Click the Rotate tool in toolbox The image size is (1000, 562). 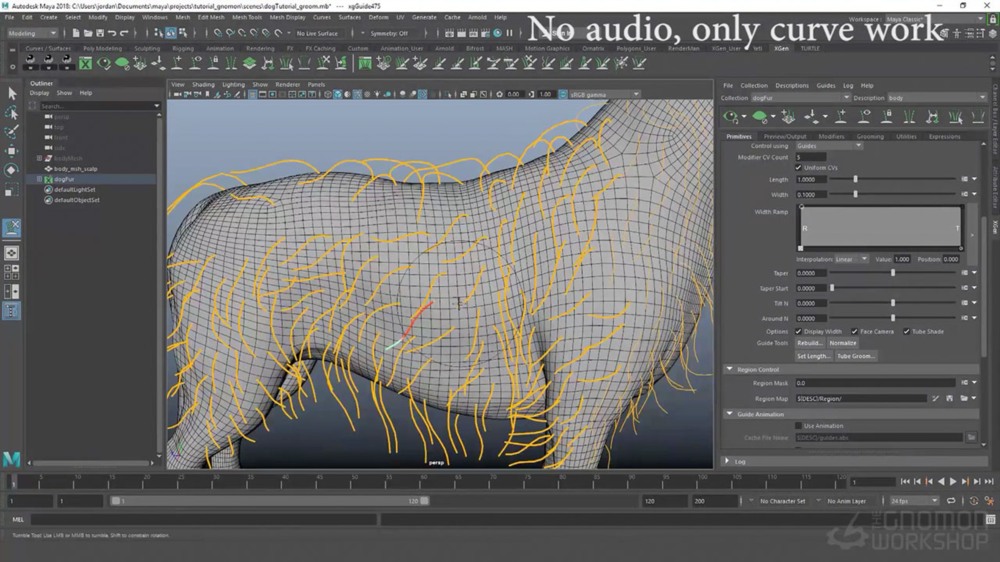pos(11,170)
